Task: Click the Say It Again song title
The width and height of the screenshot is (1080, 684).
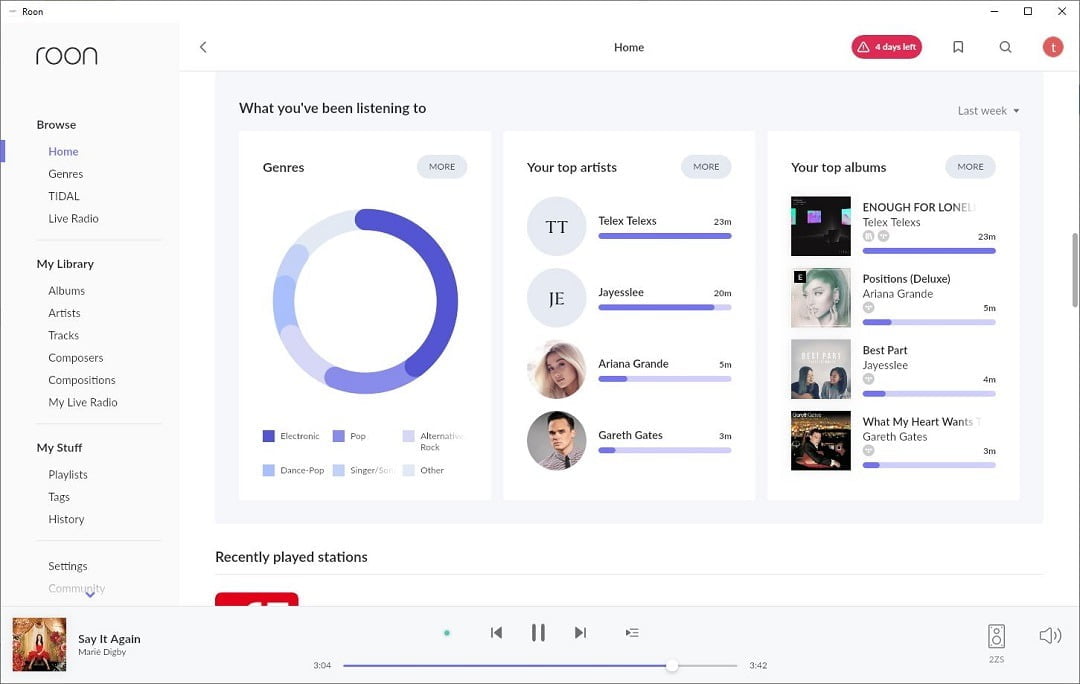Action: click(x=110, y=639)
